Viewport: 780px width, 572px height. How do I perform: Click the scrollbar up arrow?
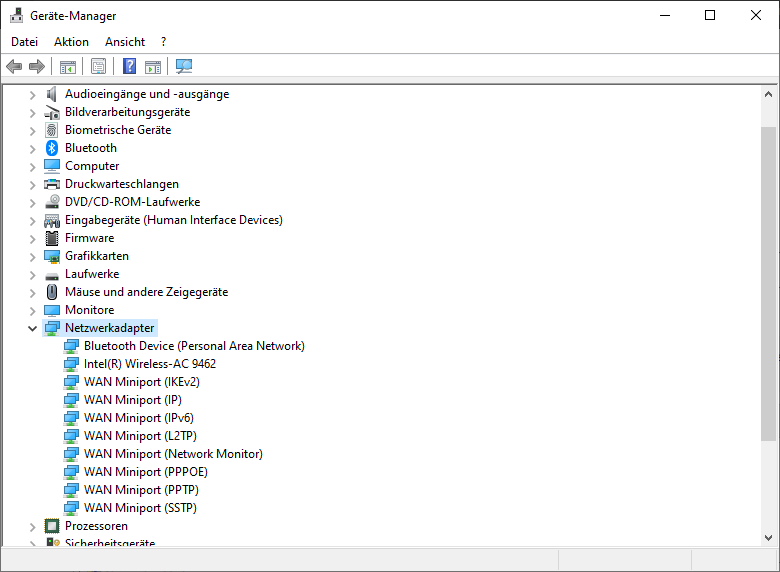[x=768, y=94]
